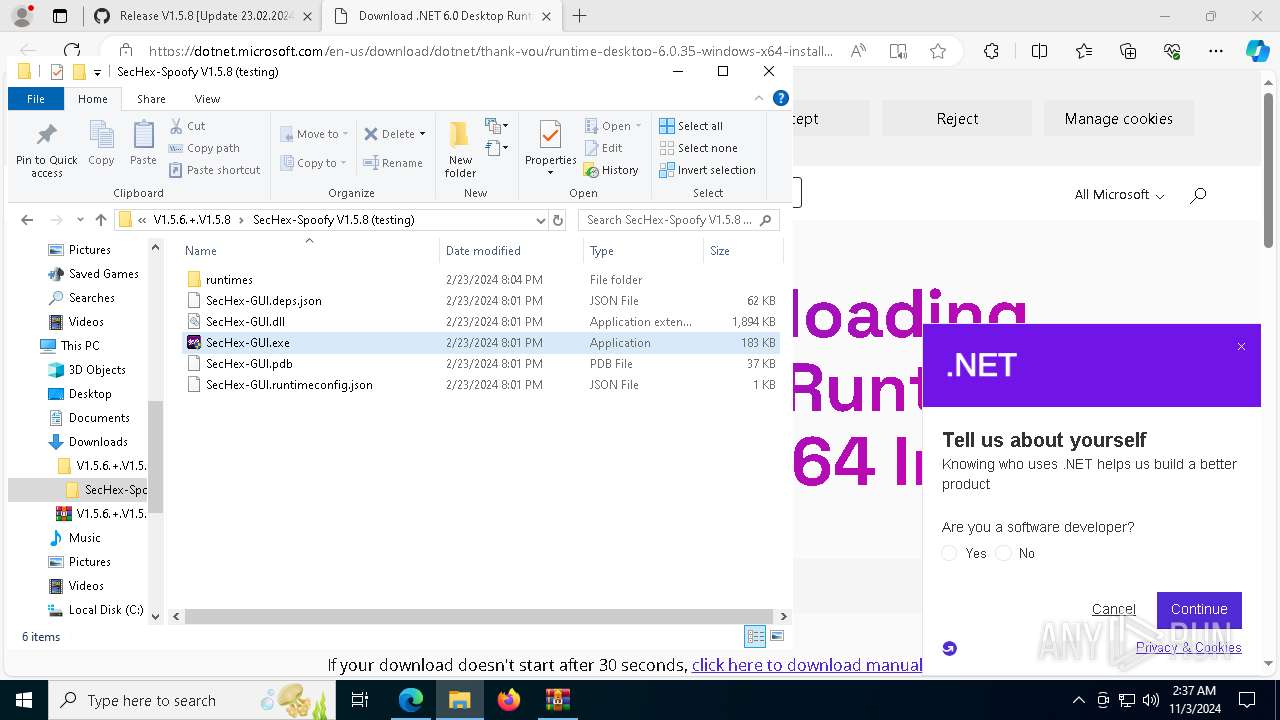
Task: Select SecHex-GUI.runtimeconfig.json file
Action: pos(289,385)
